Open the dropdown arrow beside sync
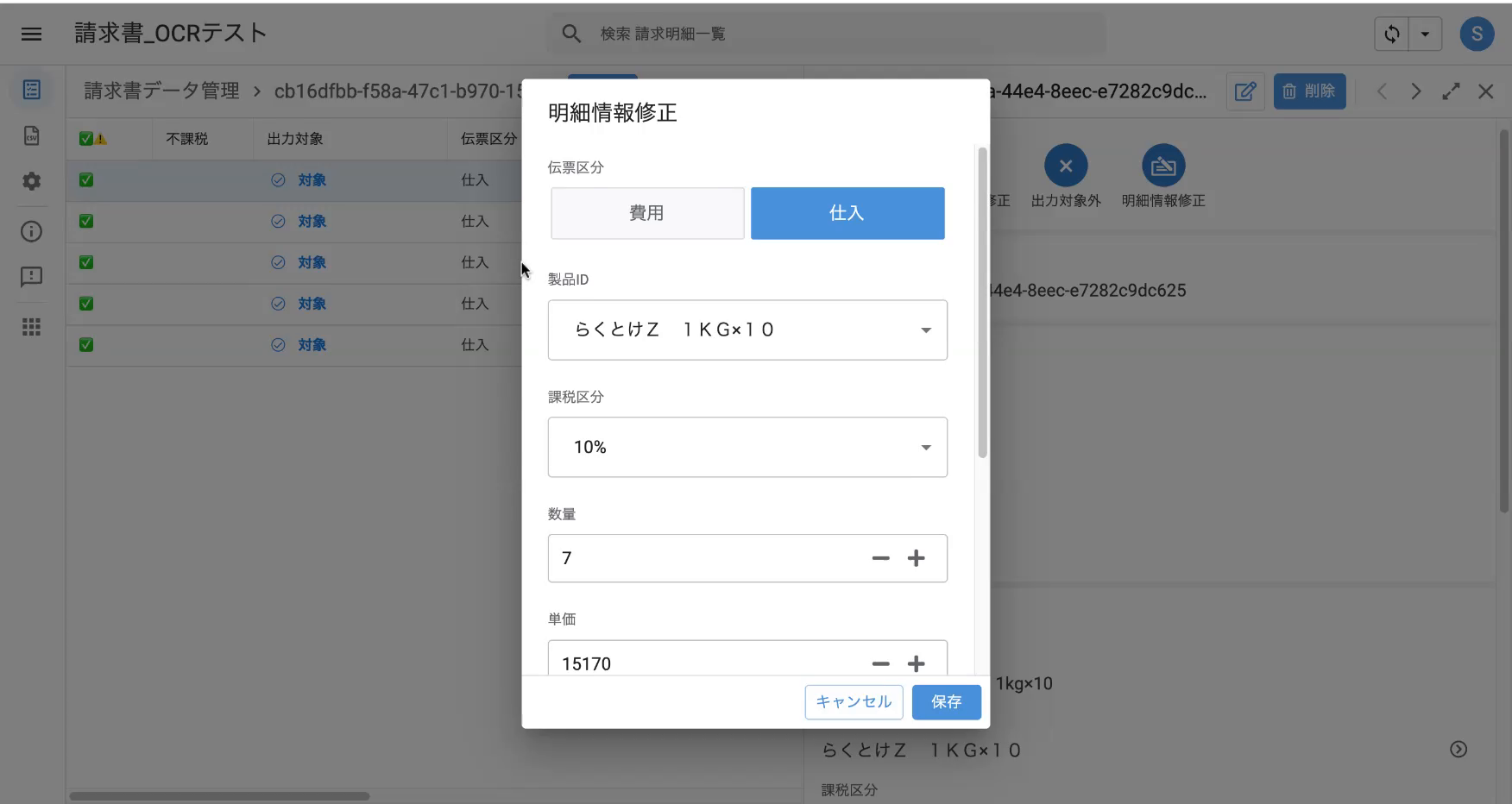 (1425, 35)
